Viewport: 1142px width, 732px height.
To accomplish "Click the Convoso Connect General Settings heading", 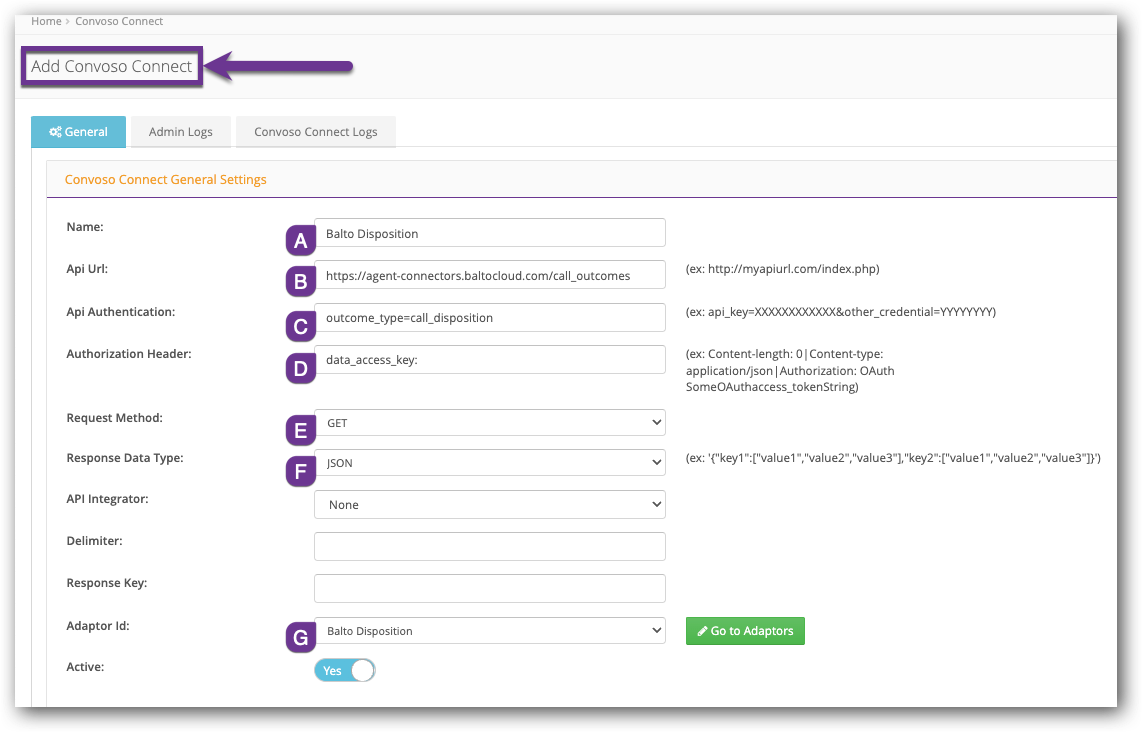I will [x=165, y=179].
